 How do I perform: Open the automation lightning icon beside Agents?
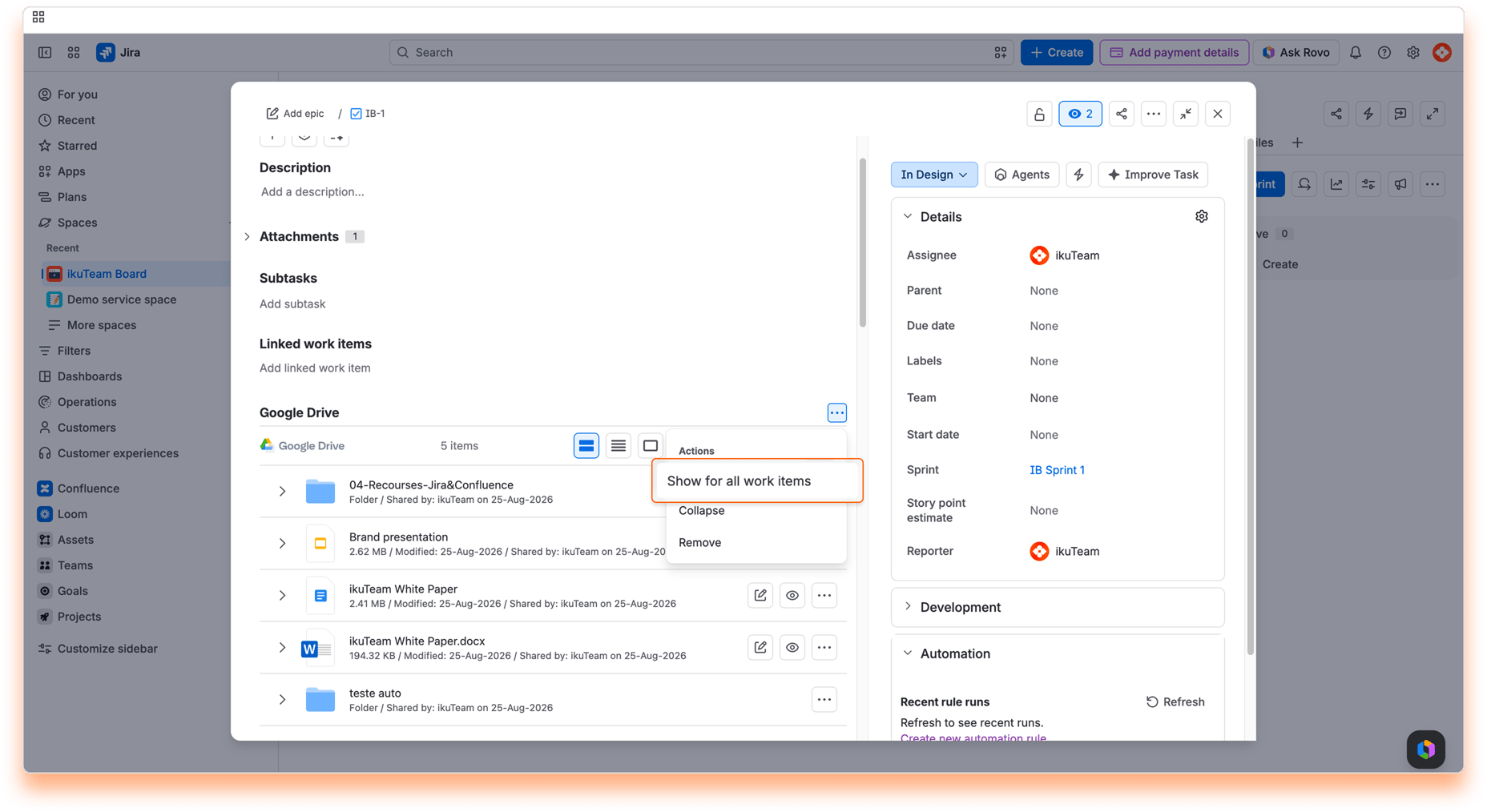[1079, 175]
